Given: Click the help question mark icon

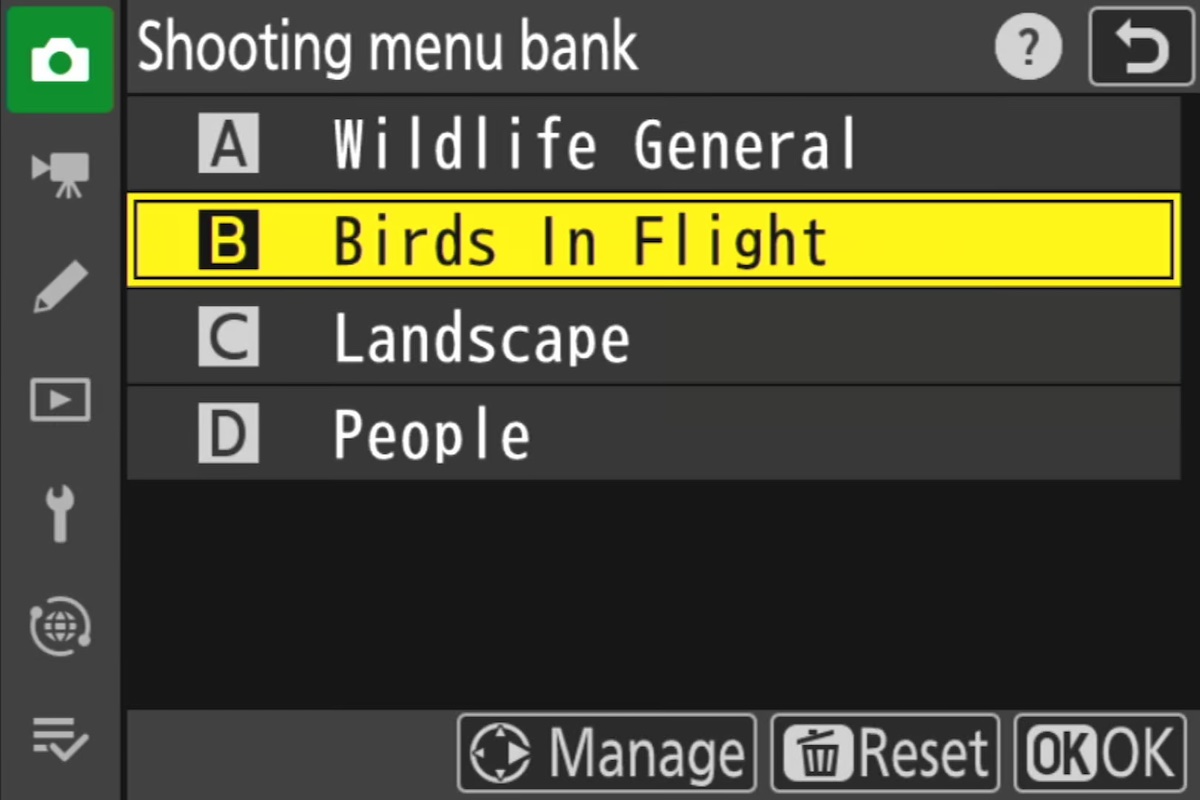Looking at the screenshot, I should tap(1028, 48).
